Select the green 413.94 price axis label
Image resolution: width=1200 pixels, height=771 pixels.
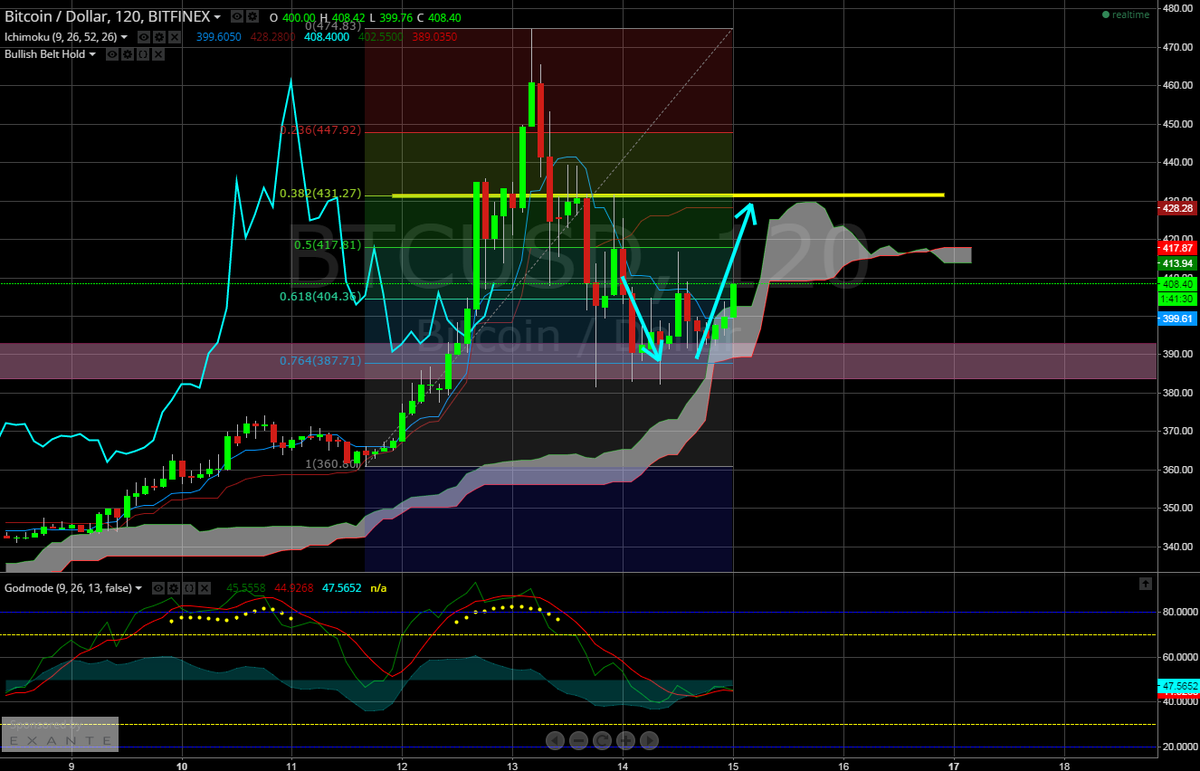click(x=1177, y=263)
